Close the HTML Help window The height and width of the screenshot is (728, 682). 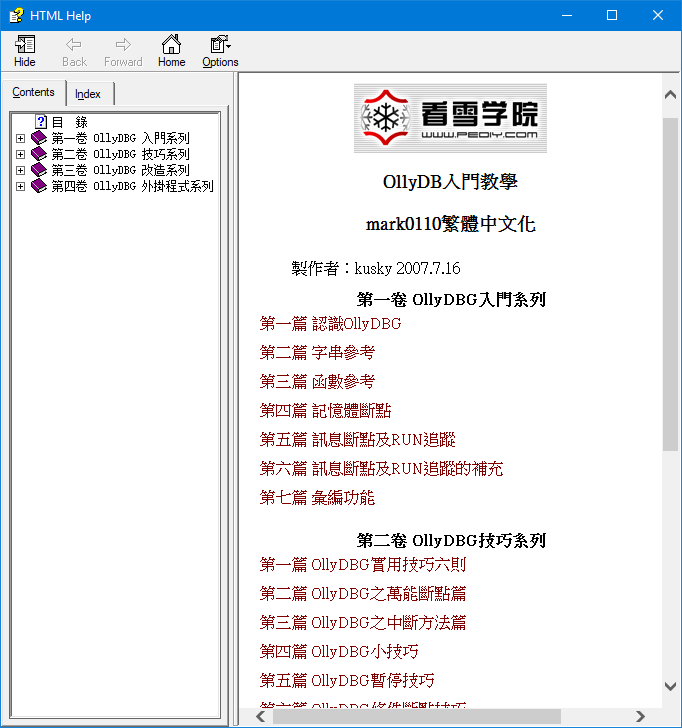(x=658, y=15)
